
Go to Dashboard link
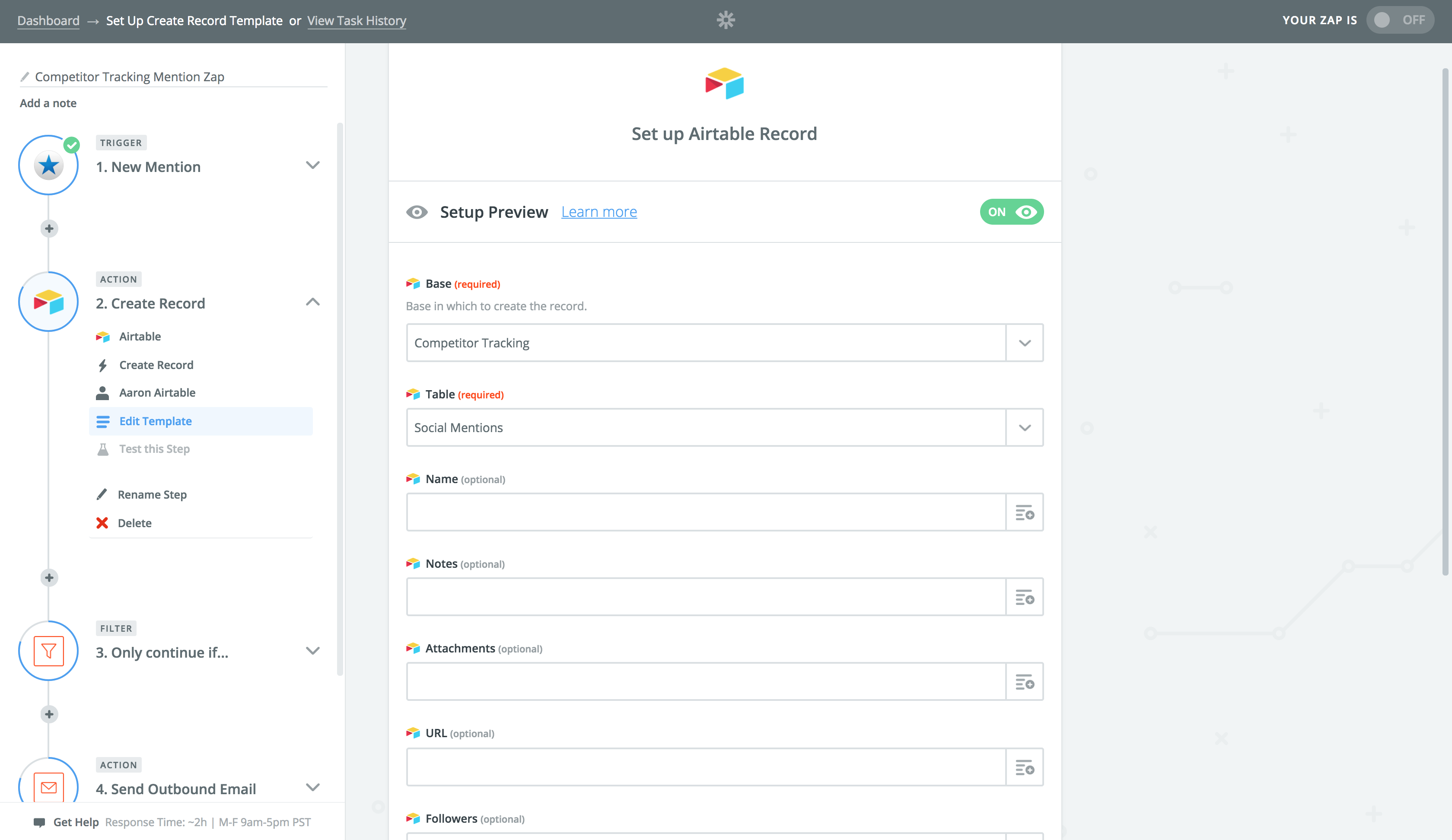click(48, 21)
